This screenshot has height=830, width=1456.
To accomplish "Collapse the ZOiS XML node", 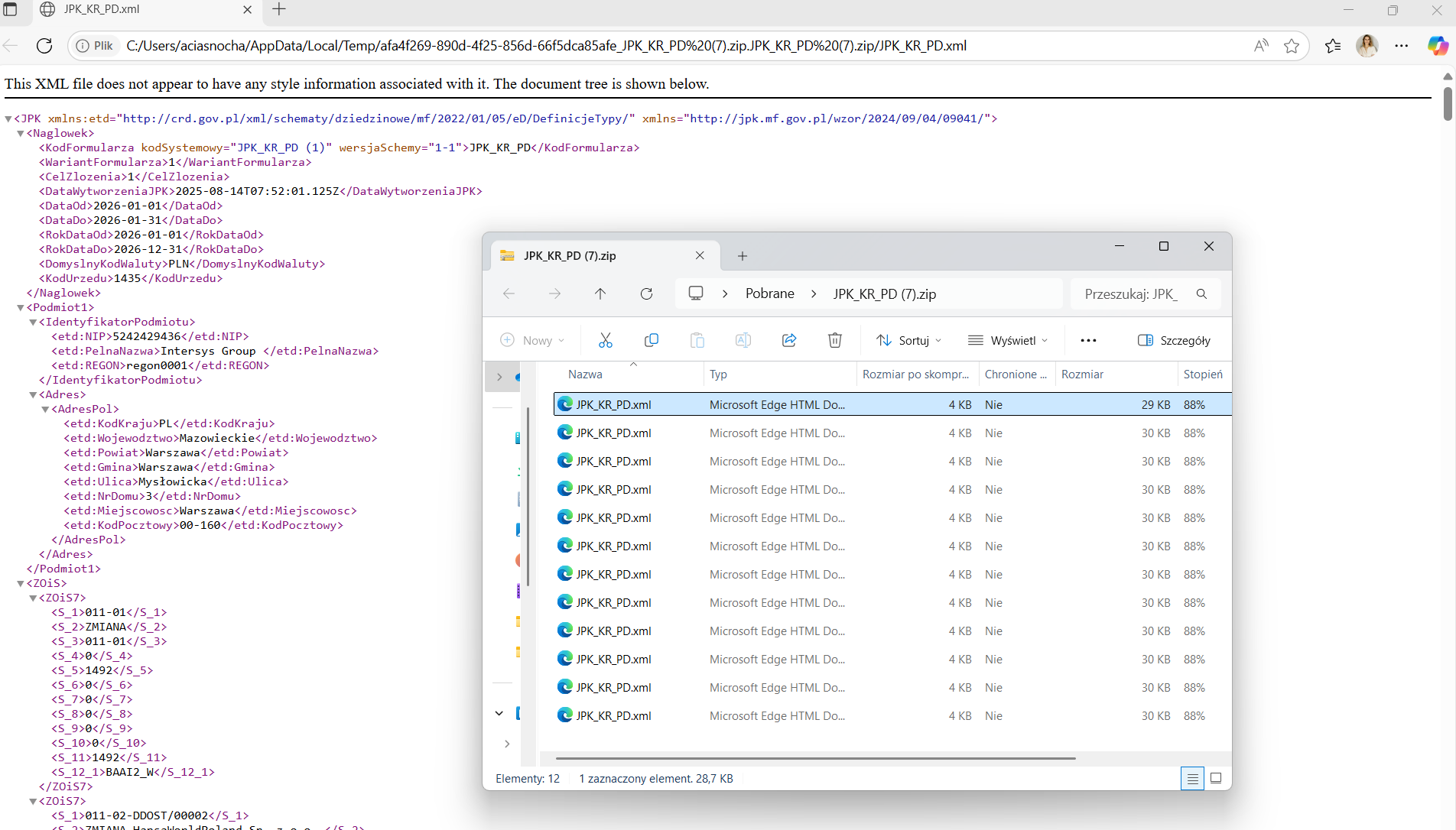I will coord(21,583).
